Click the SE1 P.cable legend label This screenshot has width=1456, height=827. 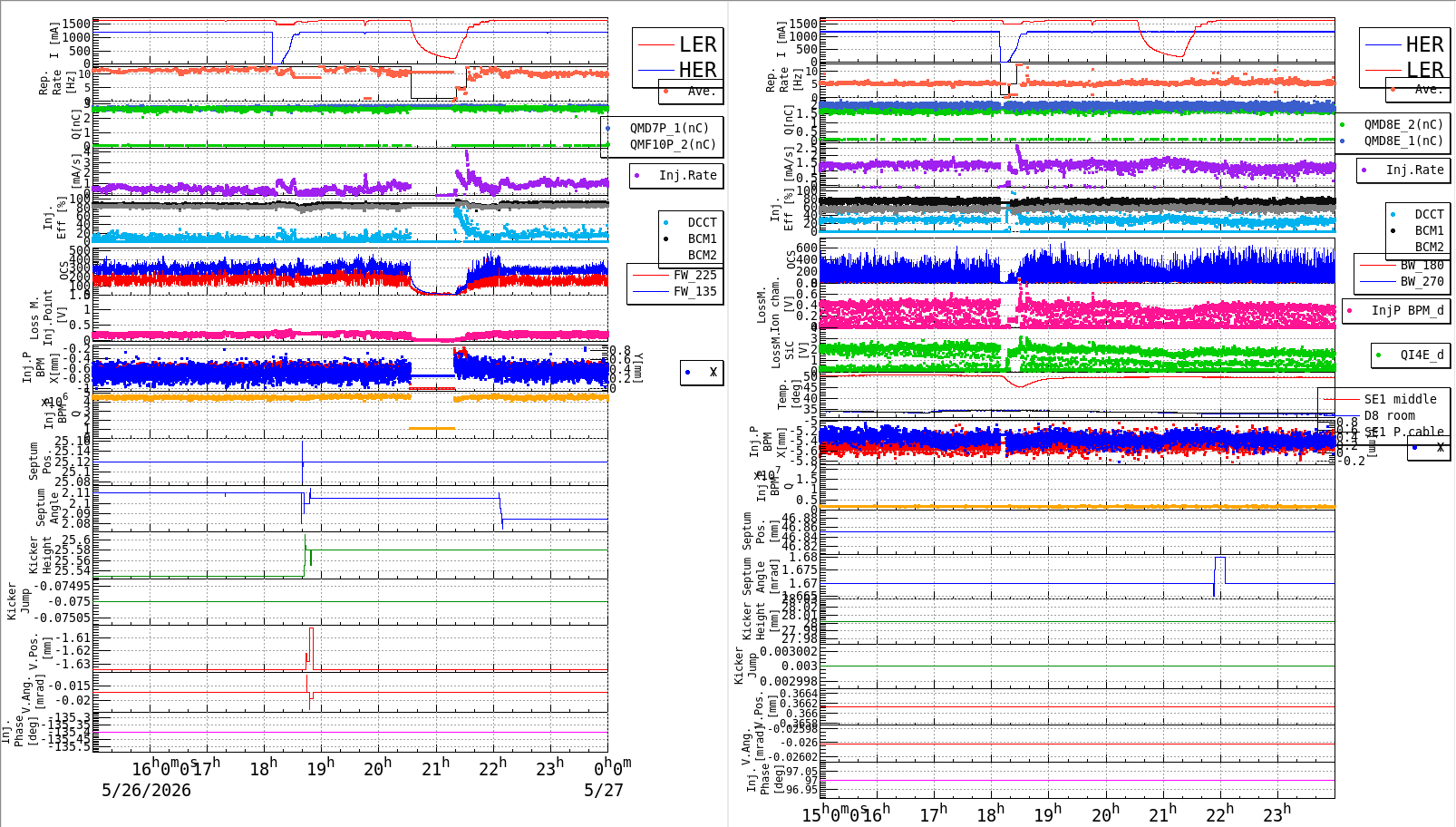pyautogui.click(x=1403, y=432)
